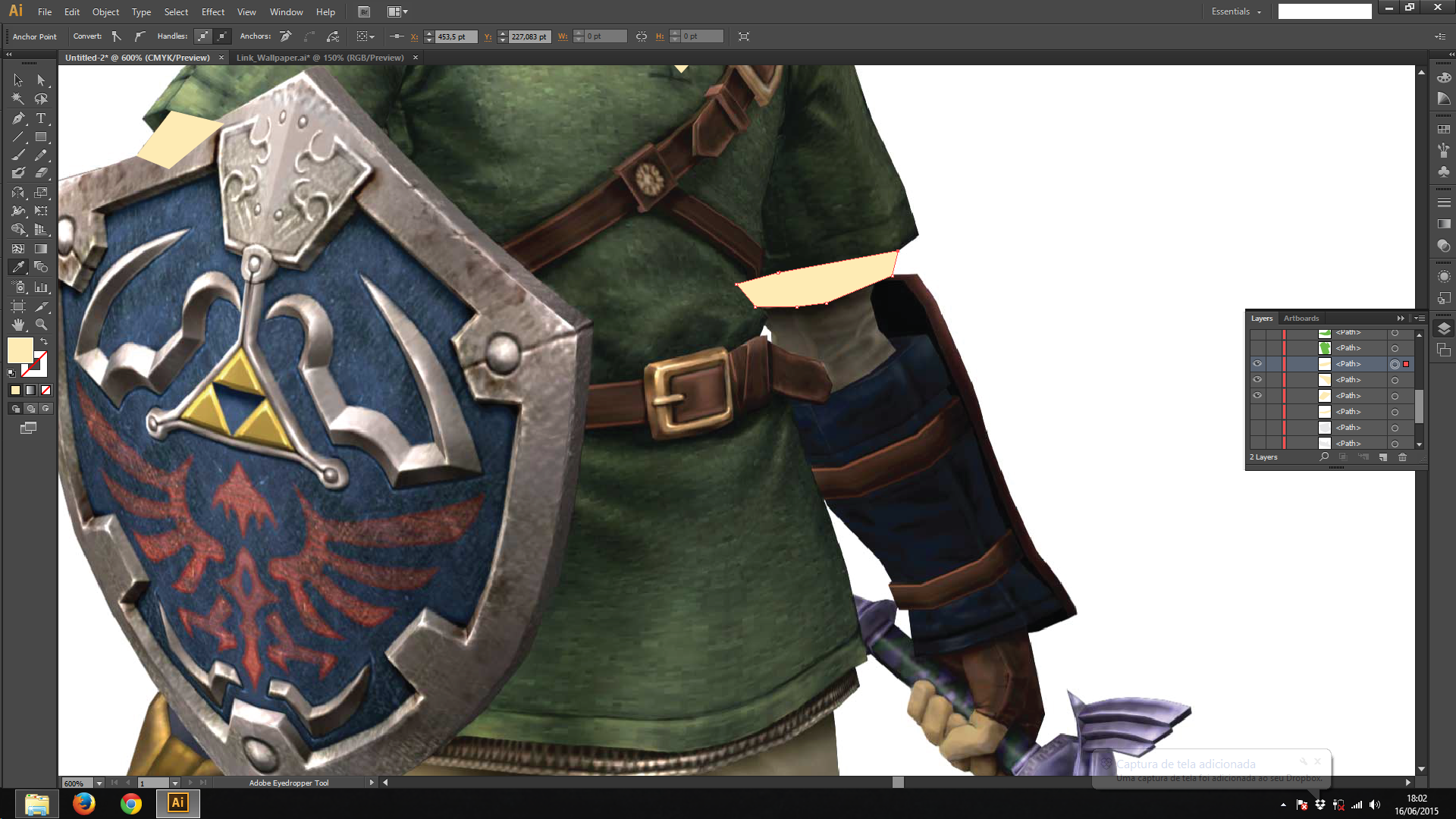Set paint mode to Gradient
The image size is (1456, 819).
30,391
